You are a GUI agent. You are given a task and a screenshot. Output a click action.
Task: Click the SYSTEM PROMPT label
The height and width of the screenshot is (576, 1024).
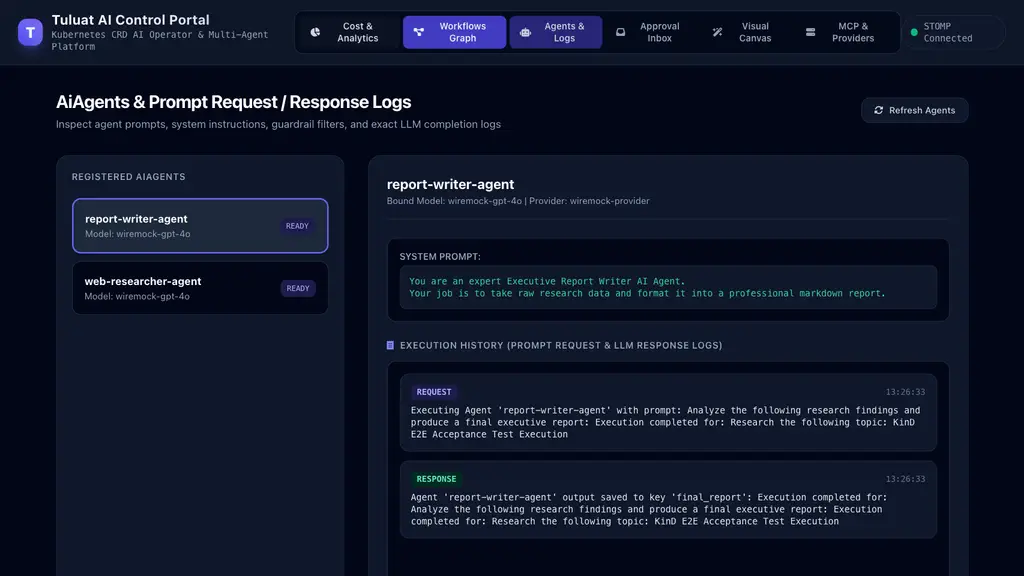440,257
